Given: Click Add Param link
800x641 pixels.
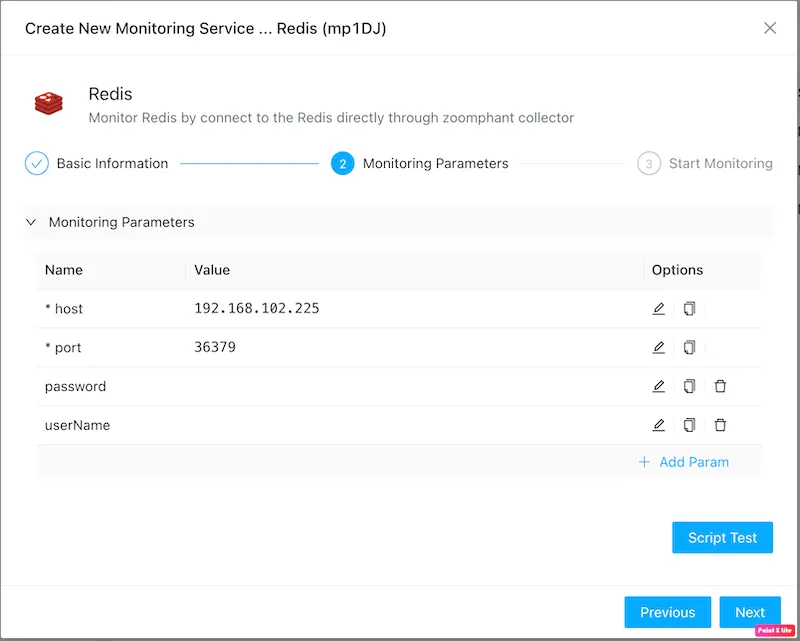Looking at the screenshot, I should (x=684, y=462).
